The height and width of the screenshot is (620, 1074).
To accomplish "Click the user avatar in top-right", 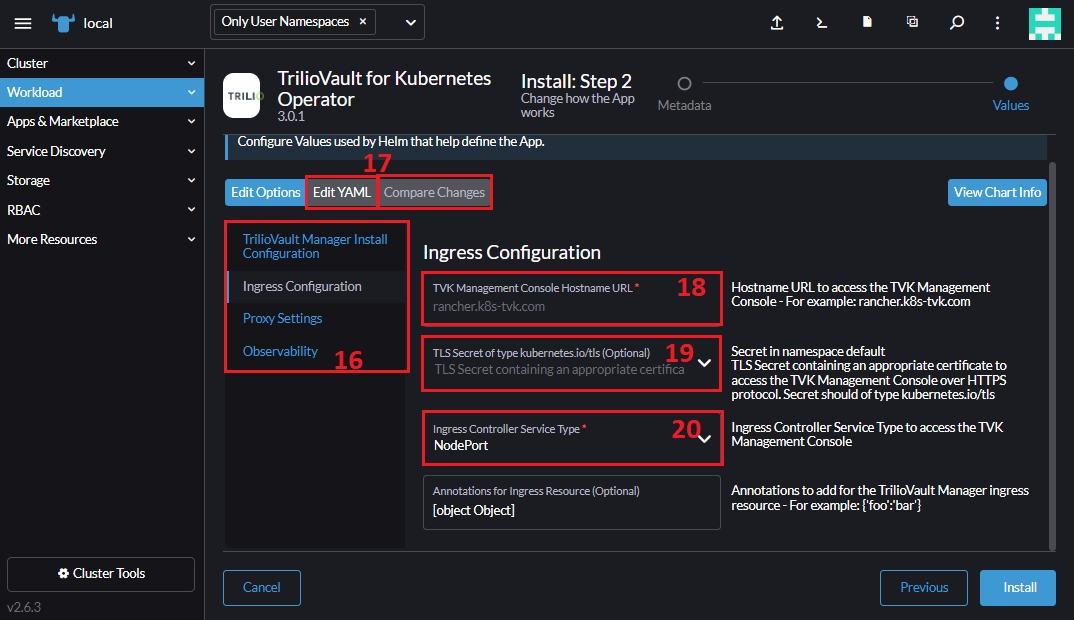I will click(x=1045, y=23).
